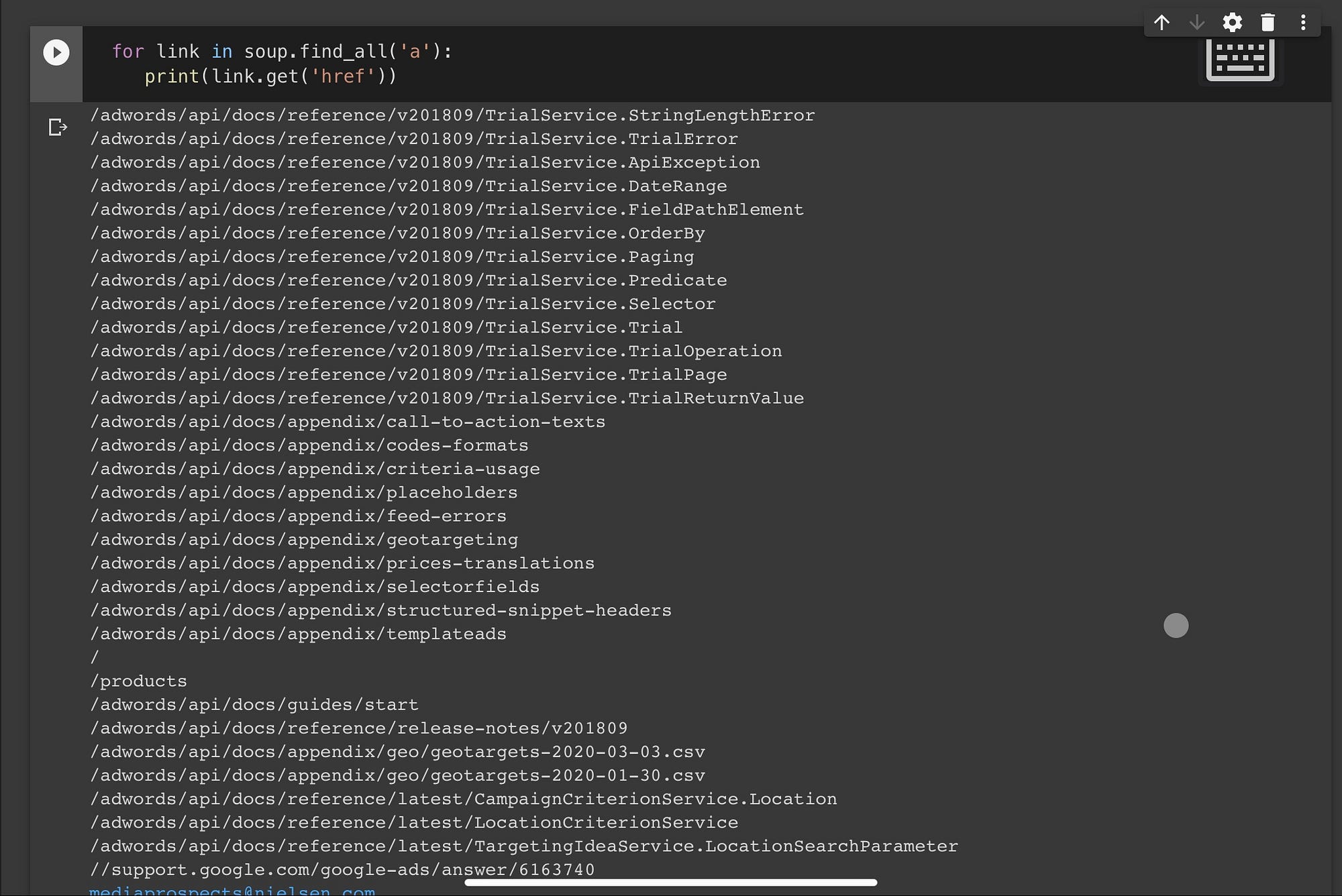This screenshot has height=896, width=1342.
Task: Click output line appendix/prices-translations
Action: [342, 563]
